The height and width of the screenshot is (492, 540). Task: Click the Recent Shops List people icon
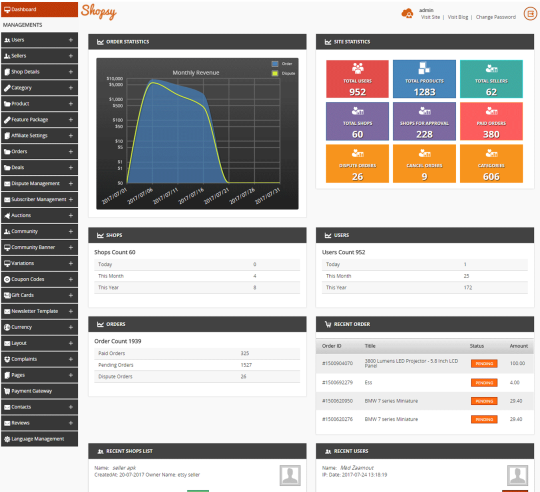[100, 451]
